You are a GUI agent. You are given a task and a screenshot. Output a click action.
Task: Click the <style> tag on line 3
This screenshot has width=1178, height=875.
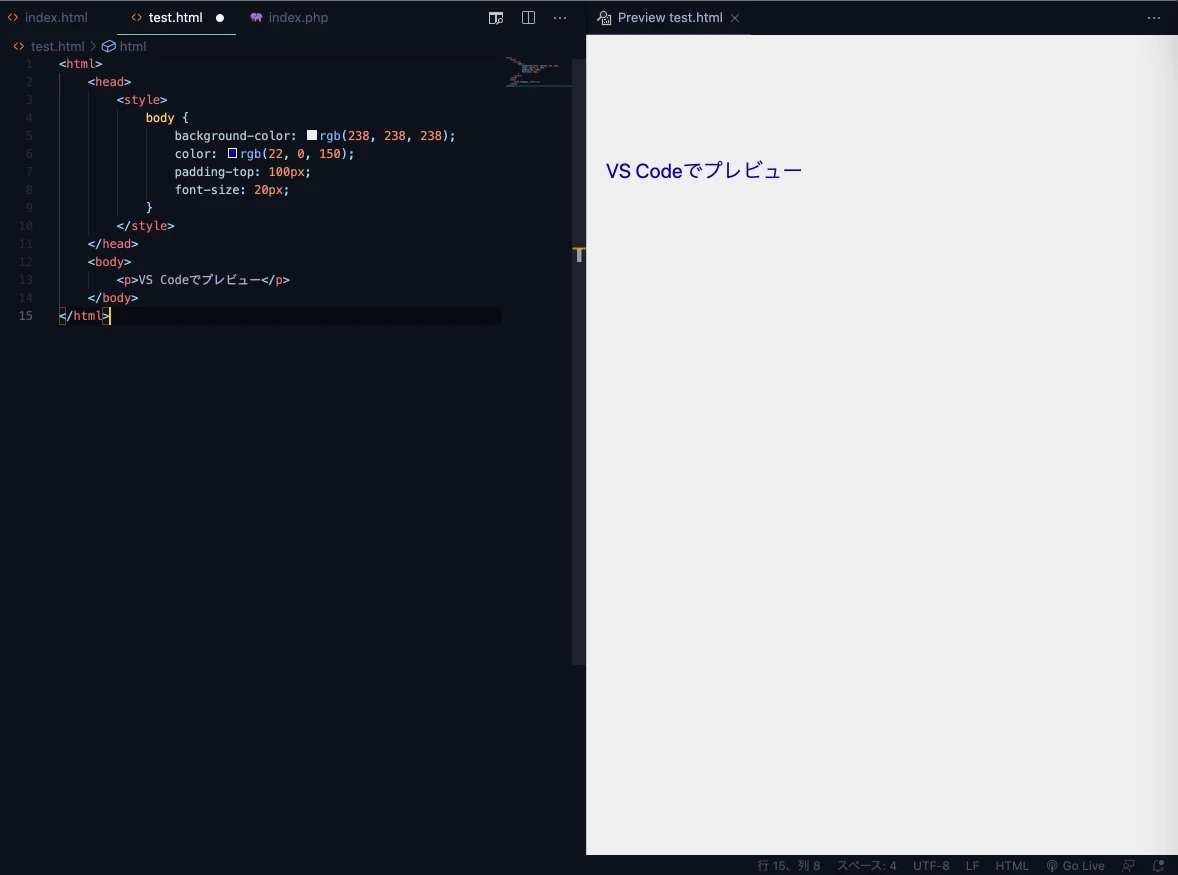142,100
